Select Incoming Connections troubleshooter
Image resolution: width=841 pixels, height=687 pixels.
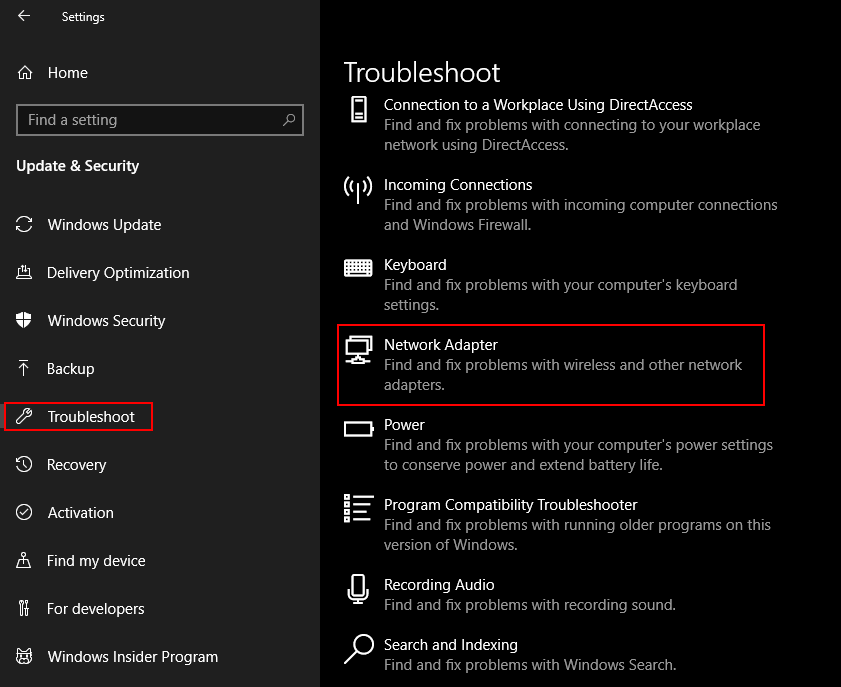tap(458, 184)
